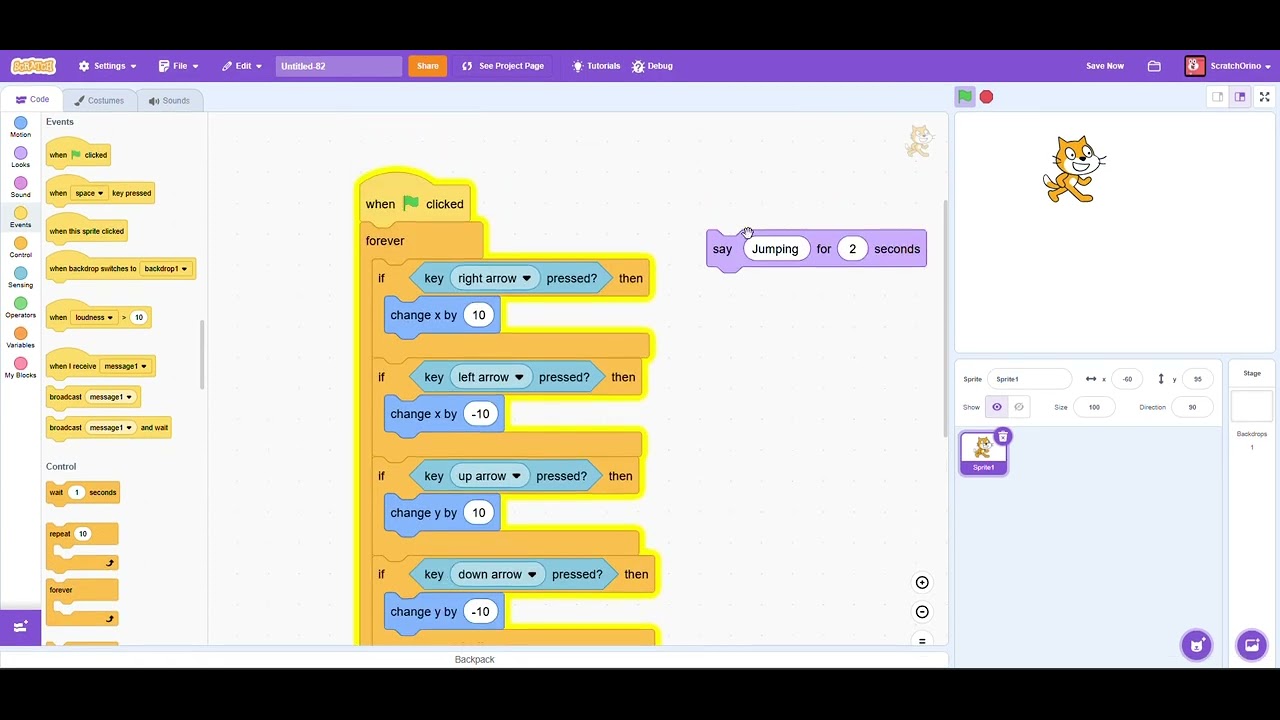Select the Motion block category
This screenshot has width=1280, height=720.
click(20, 127)
